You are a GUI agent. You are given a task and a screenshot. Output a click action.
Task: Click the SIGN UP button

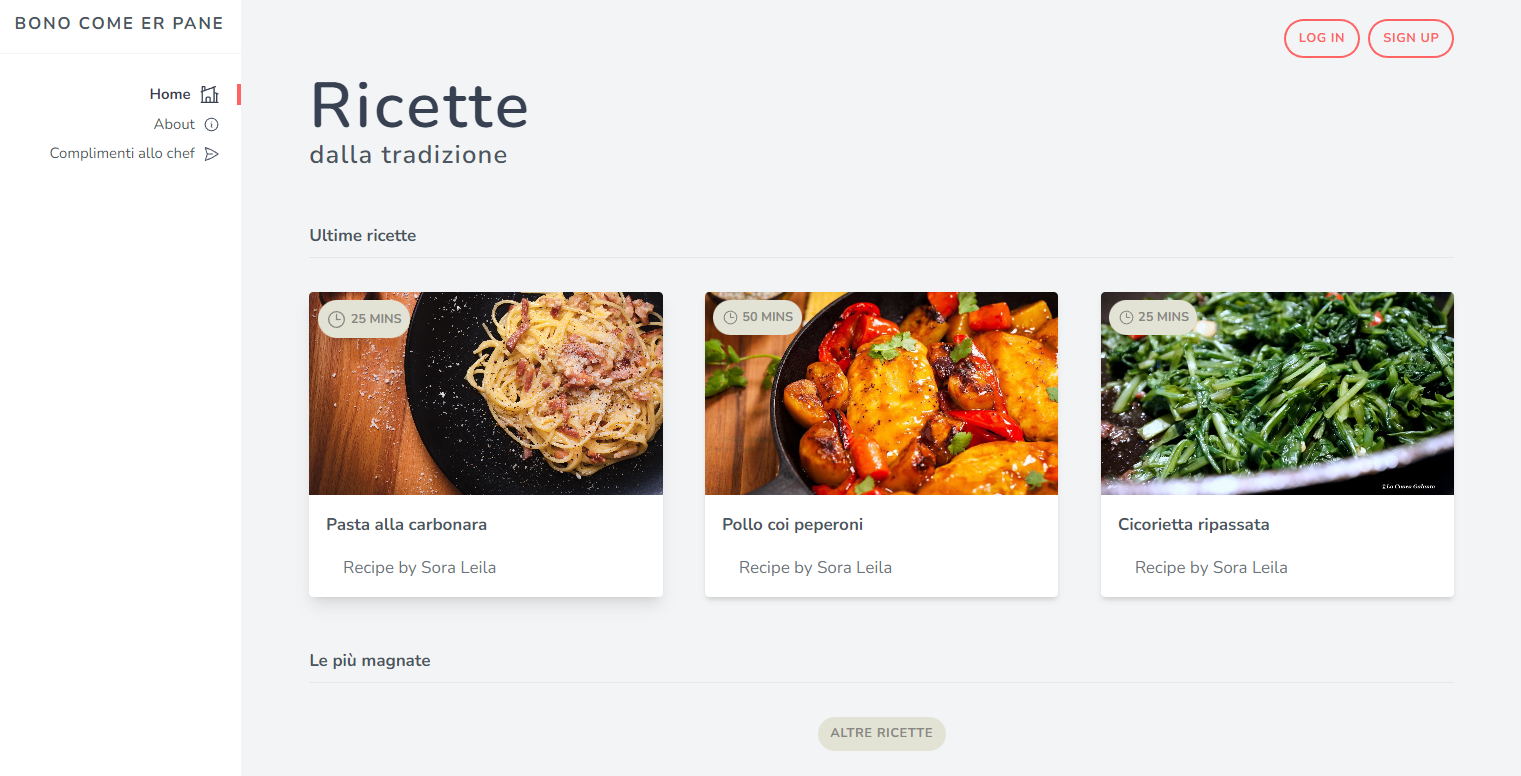[1410, 38]
